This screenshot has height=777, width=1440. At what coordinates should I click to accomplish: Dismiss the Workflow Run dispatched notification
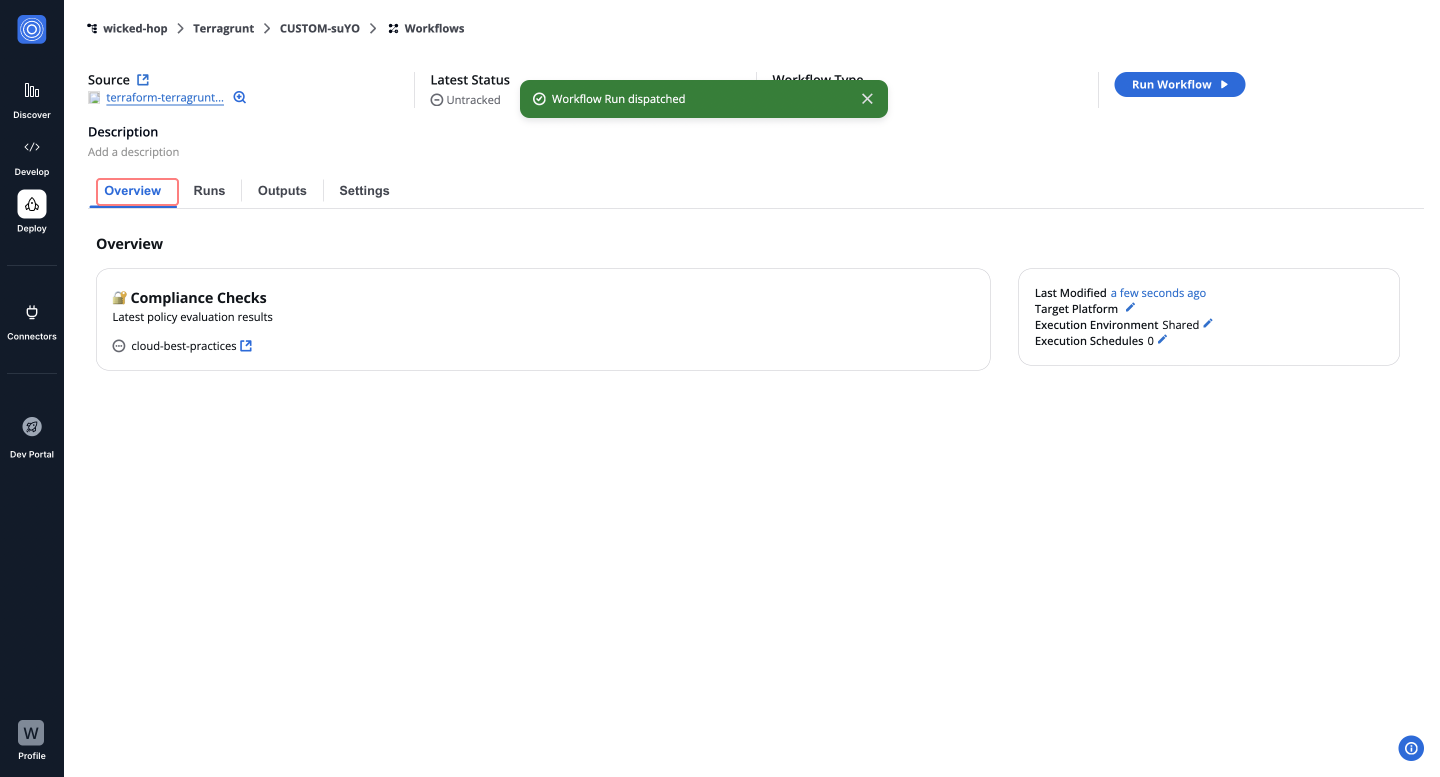pyautogui.click(x=867, y=99)
